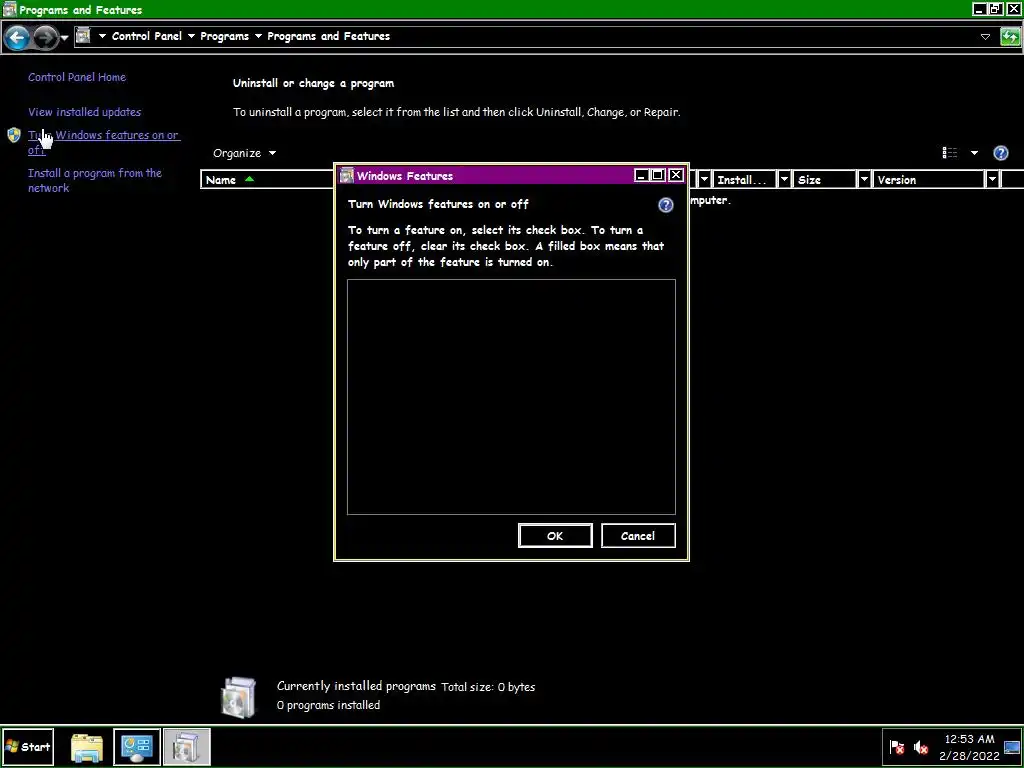Open Version column filter dropdown
1024x768 pixels.
pos(992,180)
